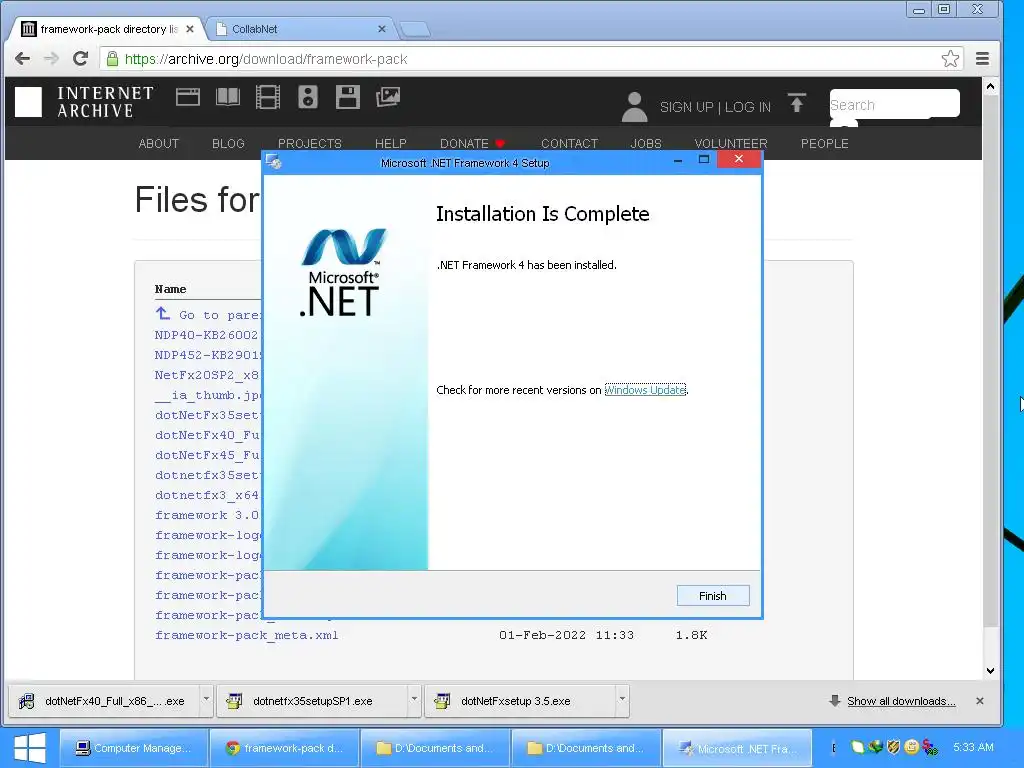Open a new Chrome tab
This screenshot has width=1024, height=768.
(x=415, y=29)
